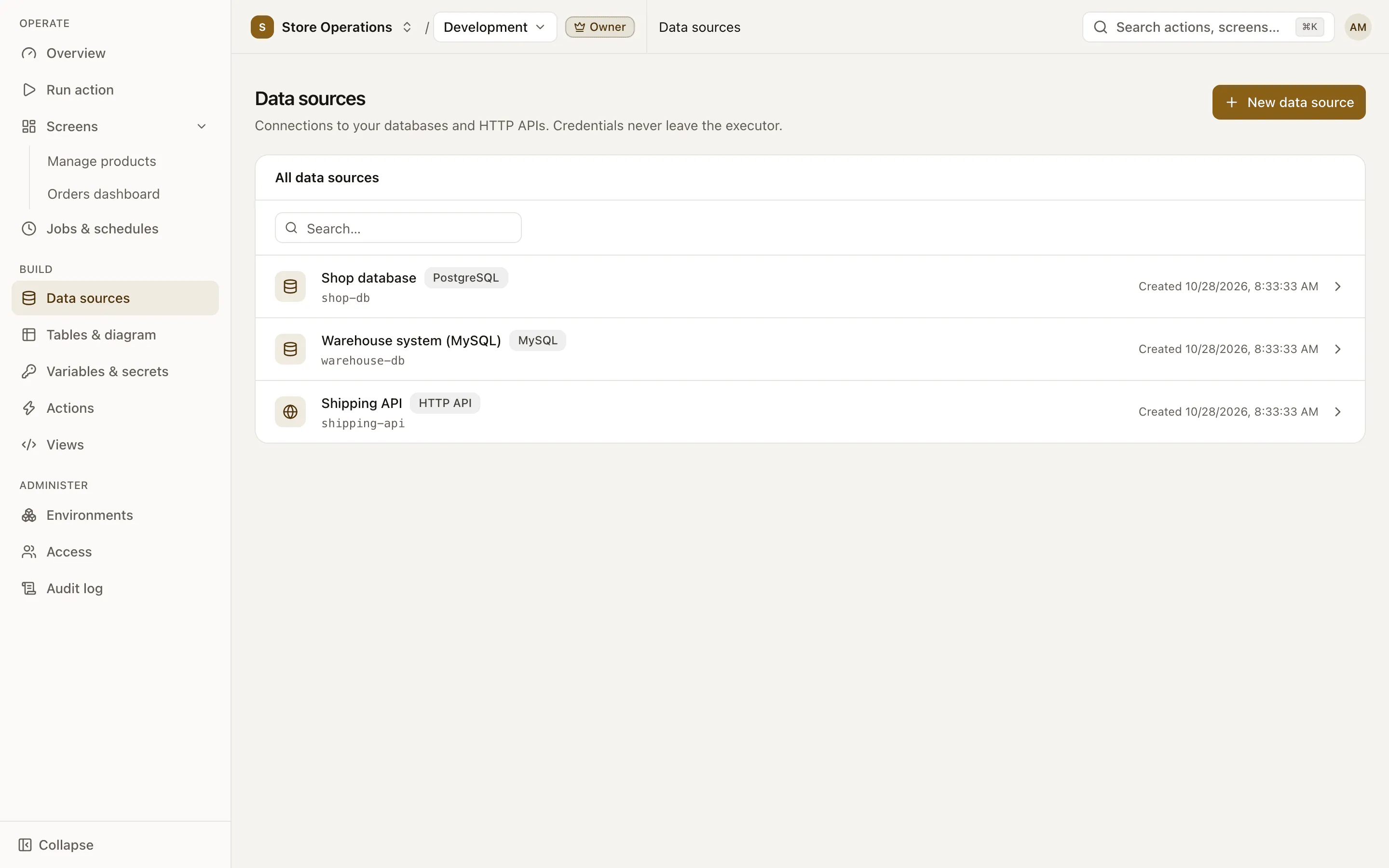Click the data sources Search field
The width and height of the screenshot is (1389, 868).
(398, 228)
